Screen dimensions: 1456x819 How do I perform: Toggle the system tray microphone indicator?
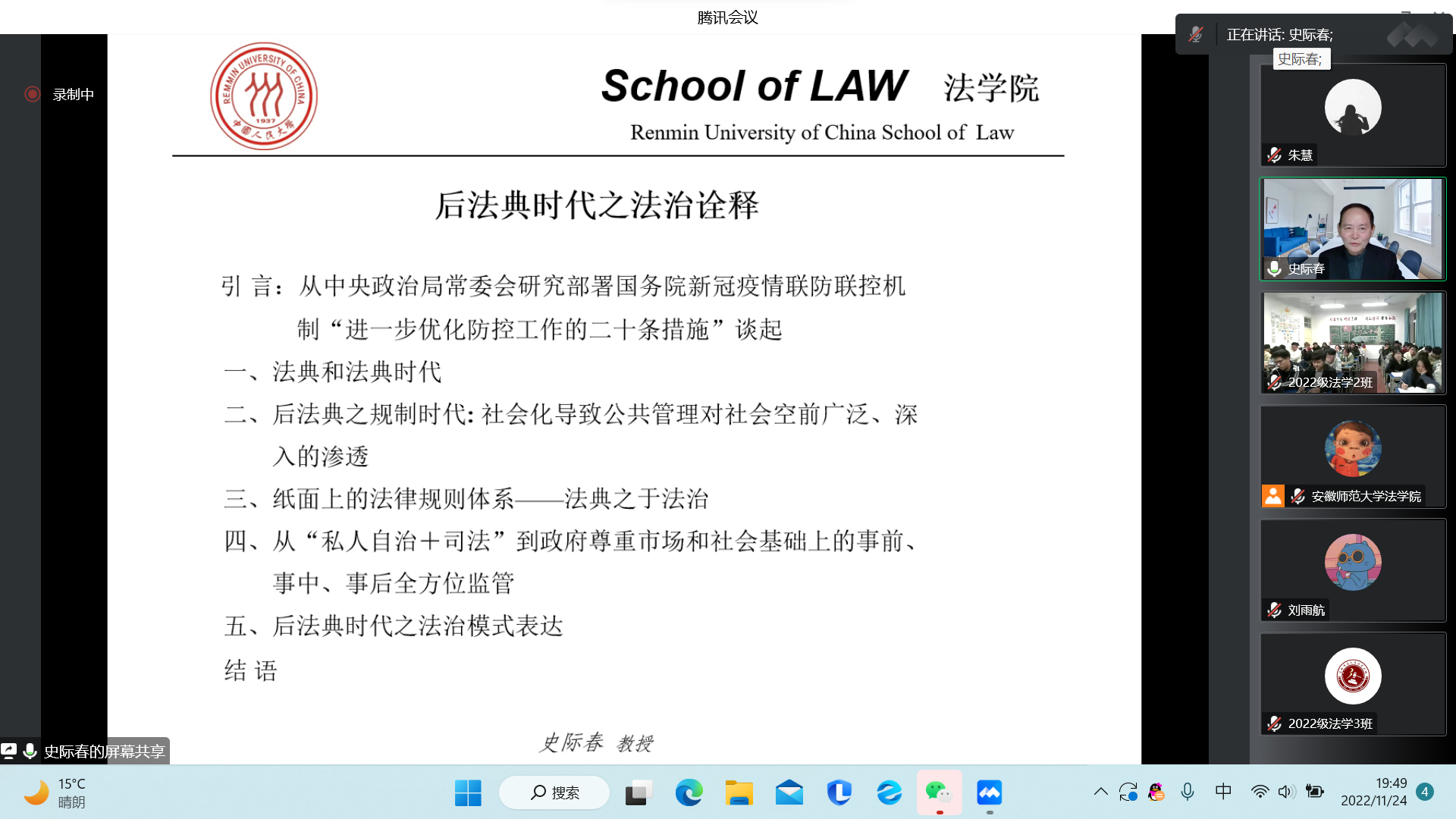point(1188,792)
